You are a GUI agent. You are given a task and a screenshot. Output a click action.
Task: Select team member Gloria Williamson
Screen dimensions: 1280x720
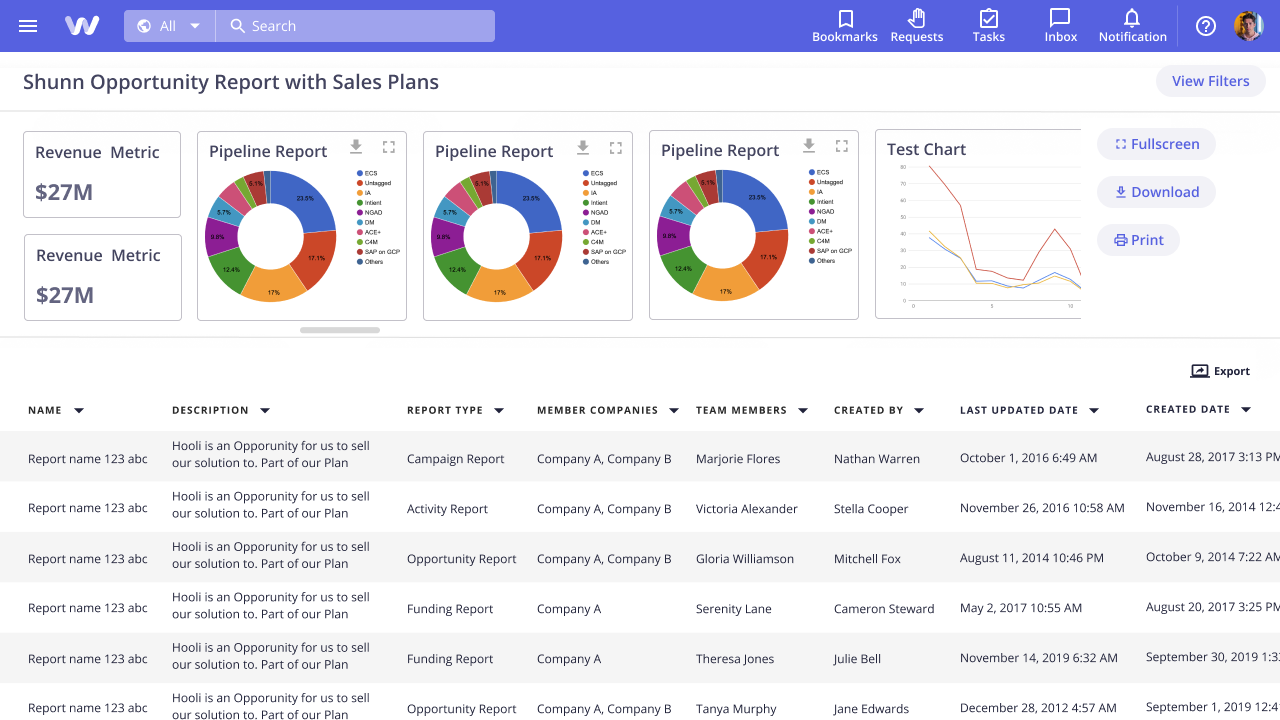click(745, 559)
